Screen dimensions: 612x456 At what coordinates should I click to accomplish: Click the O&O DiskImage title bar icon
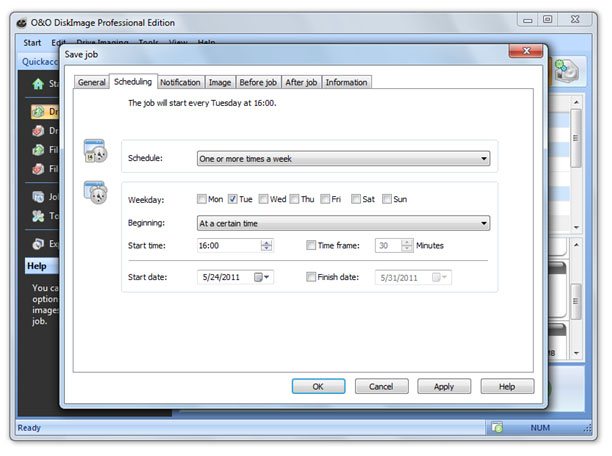point(23,19)
